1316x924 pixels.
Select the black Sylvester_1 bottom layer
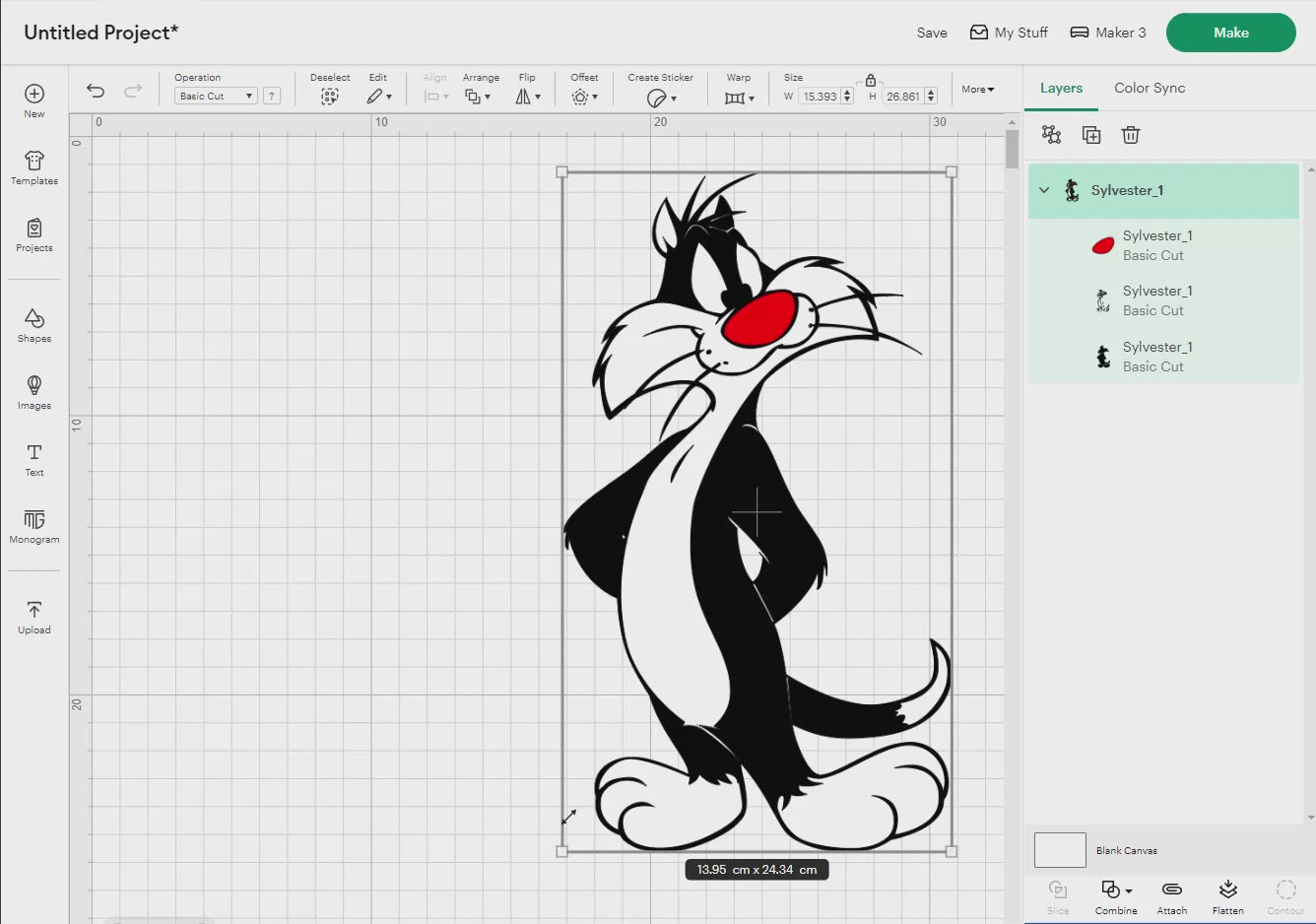[1163, 357]
